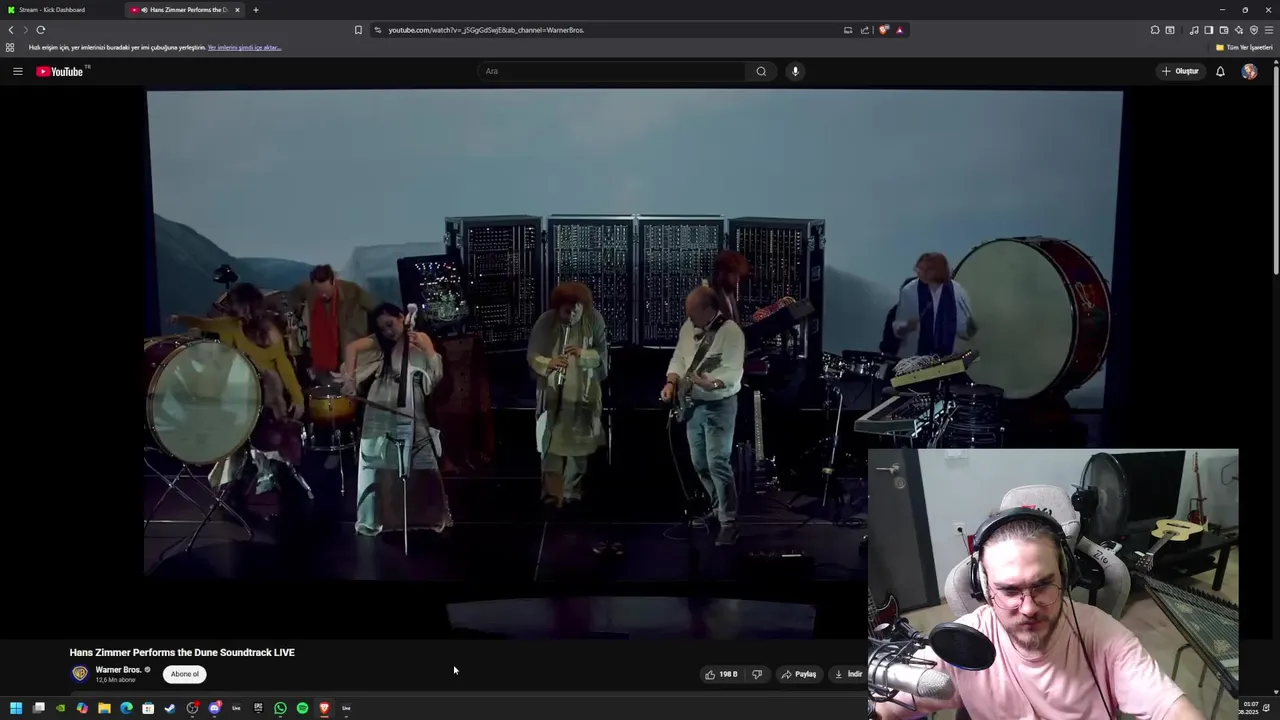Screen dimensions: 1280x720
Task: Open Spotify from the taskbar
Action: point(302,708)
